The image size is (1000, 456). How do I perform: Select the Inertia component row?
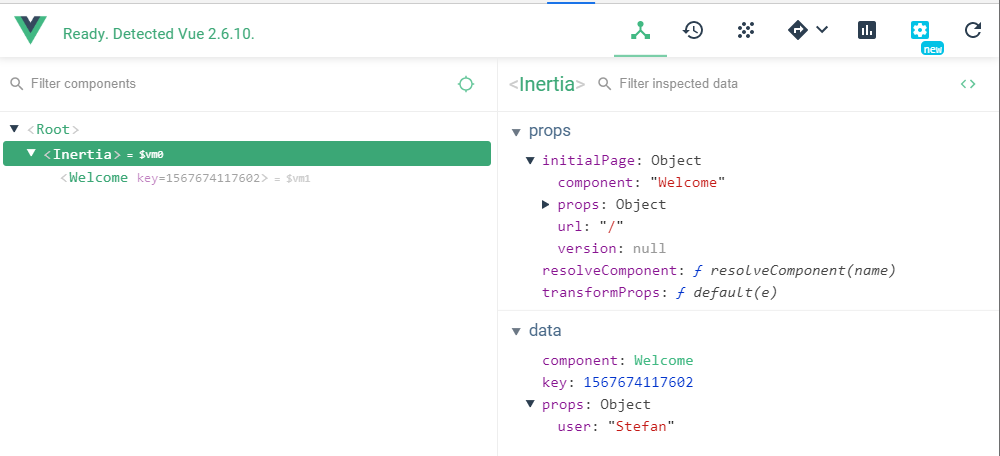click(247, 154)
